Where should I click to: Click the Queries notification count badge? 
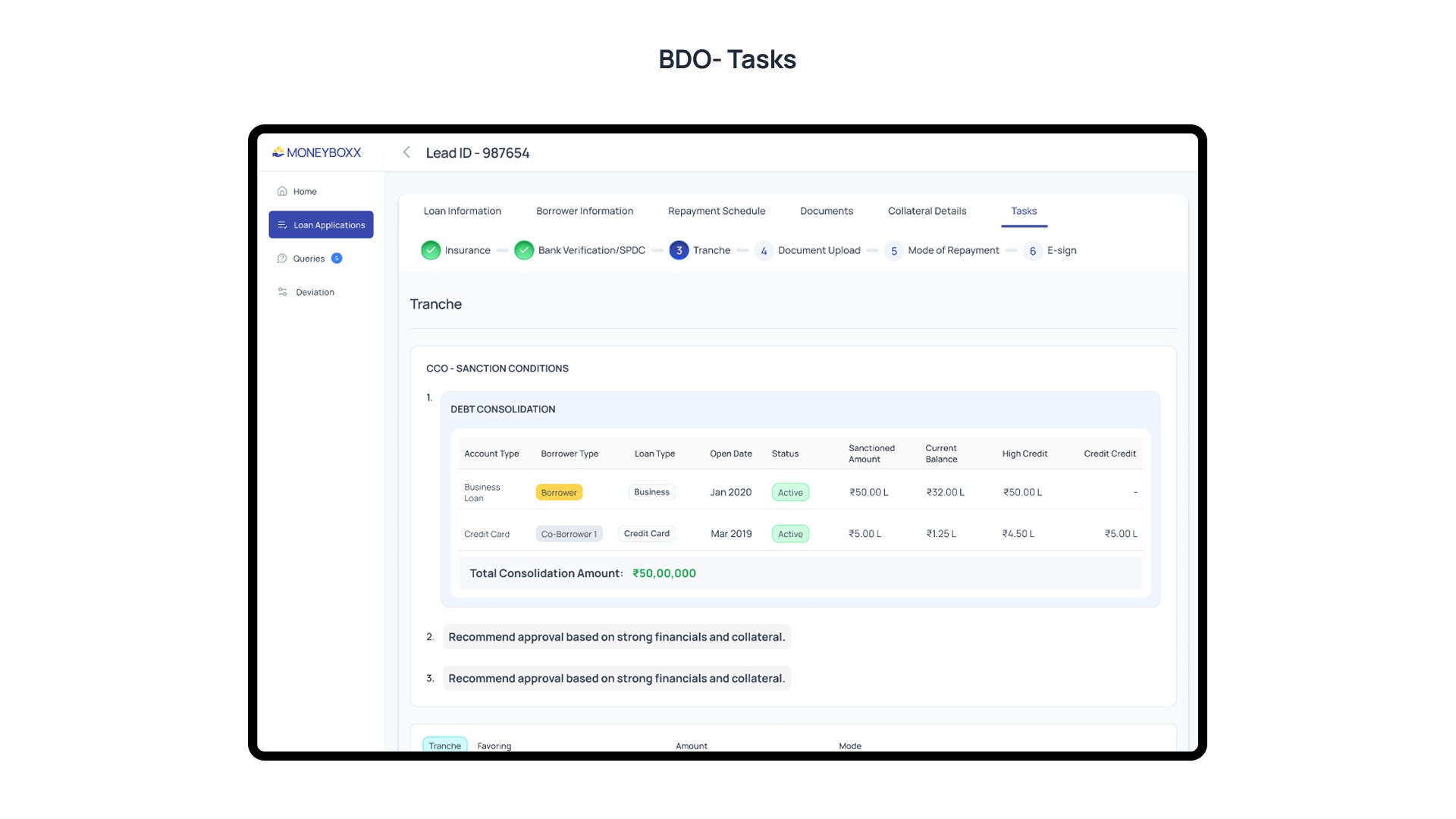click(337, 259)
